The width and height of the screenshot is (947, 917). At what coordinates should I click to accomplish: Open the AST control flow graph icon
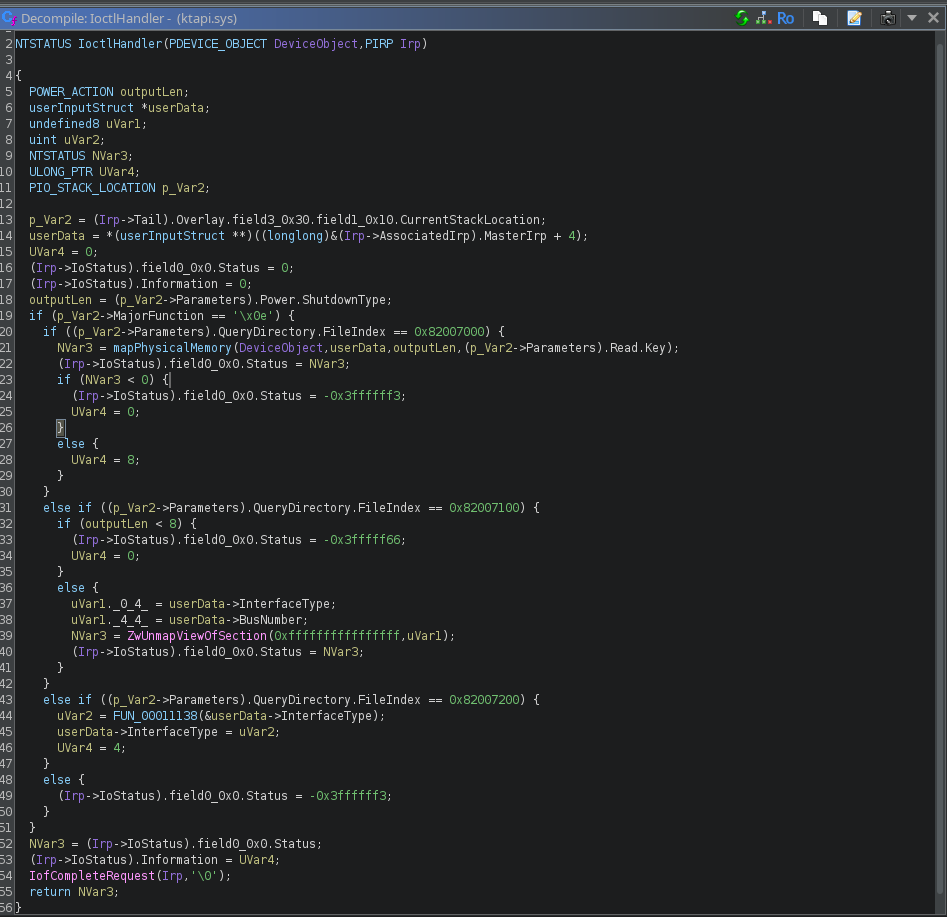763,18
